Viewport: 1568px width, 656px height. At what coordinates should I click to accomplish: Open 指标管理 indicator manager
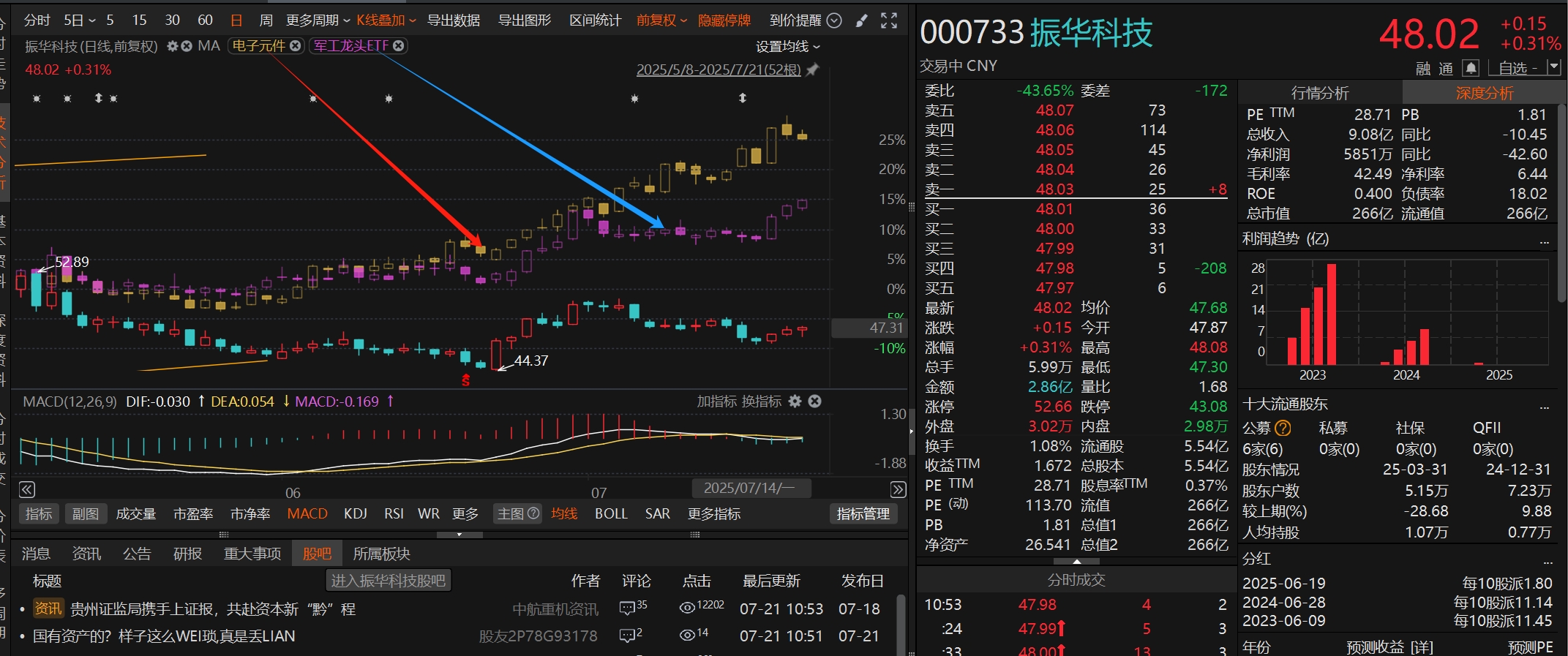[x=863, y=514]
